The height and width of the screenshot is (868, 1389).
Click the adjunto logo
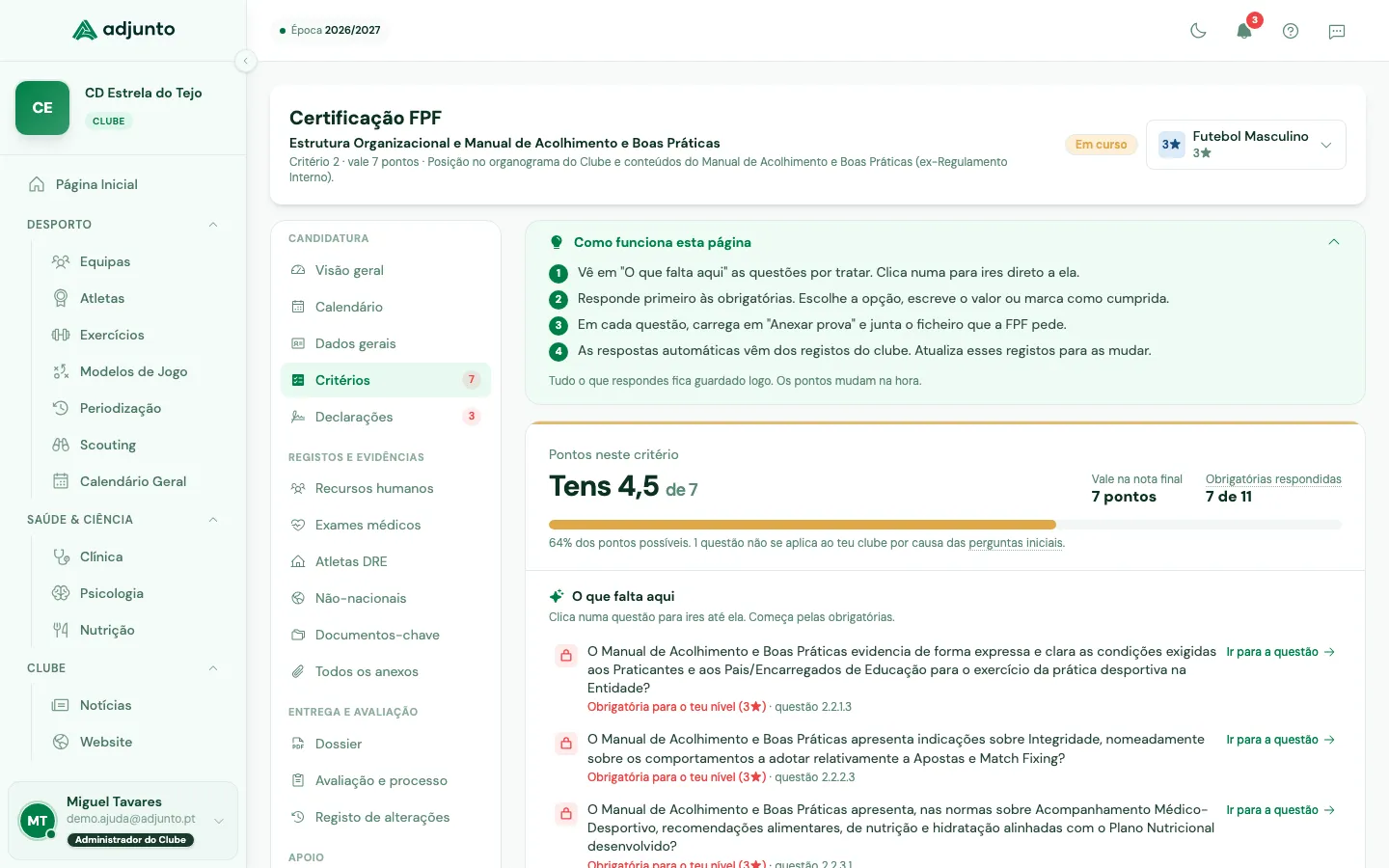pyautogui.click(x=123, y=30)
